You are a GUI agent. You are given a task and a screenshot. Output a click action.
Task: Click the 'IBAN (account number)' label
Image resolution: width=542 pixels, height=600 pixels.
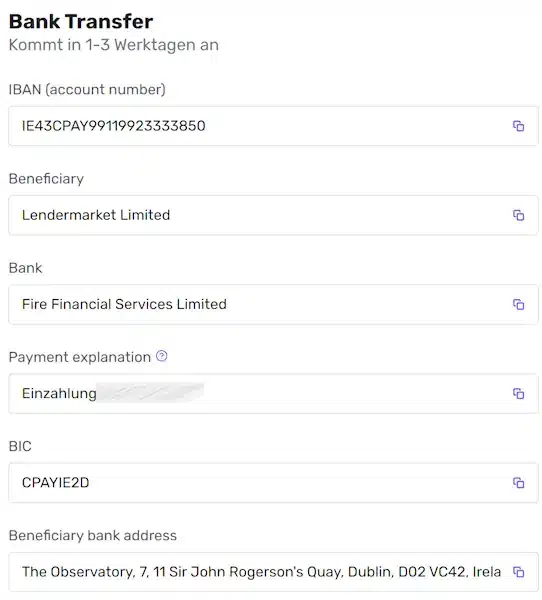(x=87, y=90)
